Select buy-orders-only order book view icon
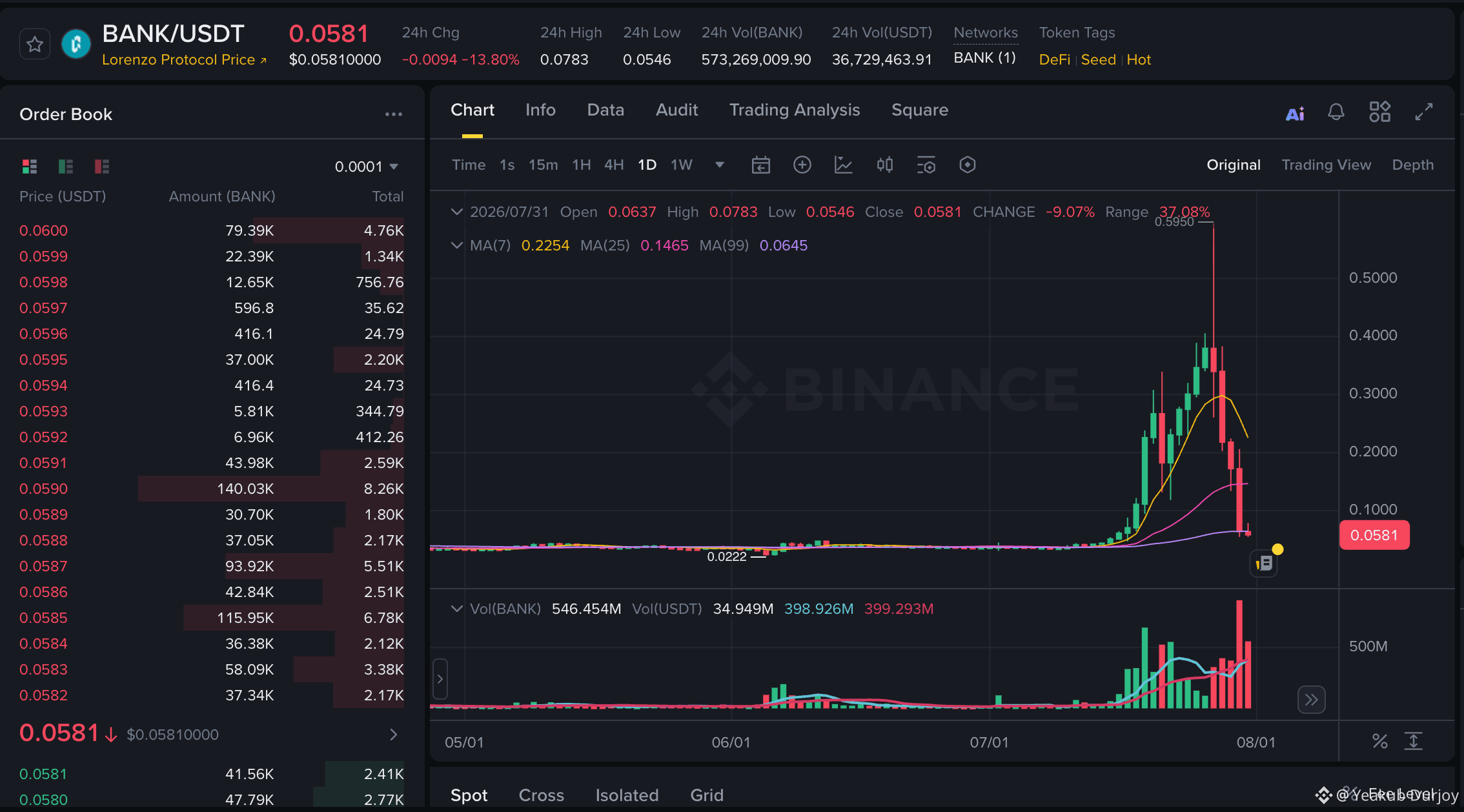Screen dimensions: 1464x812 point(66,167)
